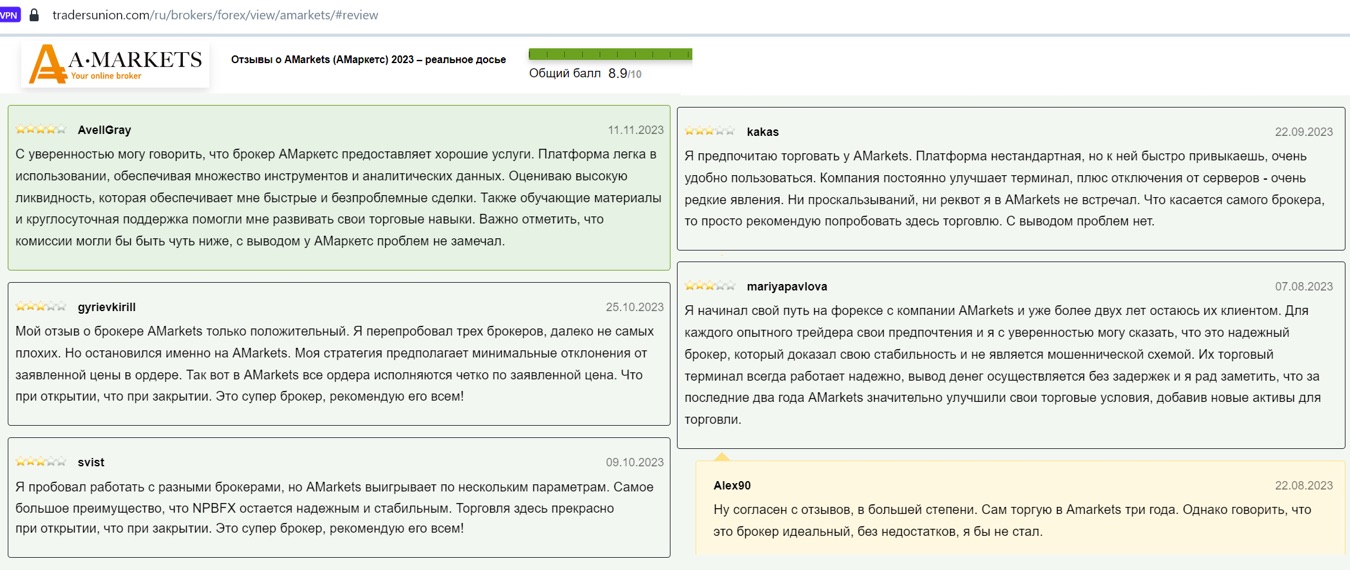The image size is (1350, 570).
Task: Click the username AvellGray
Action: (x=104, y=130)
